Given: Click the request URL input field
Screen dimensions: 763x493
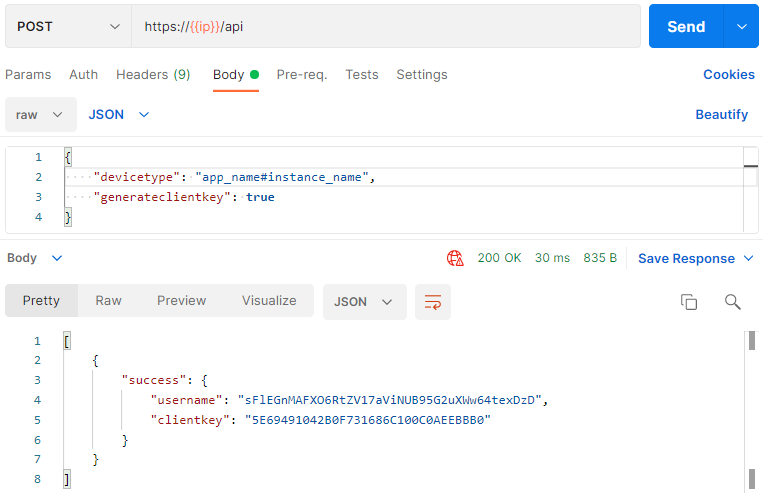Looking at the screenshot, I should 400,27.
